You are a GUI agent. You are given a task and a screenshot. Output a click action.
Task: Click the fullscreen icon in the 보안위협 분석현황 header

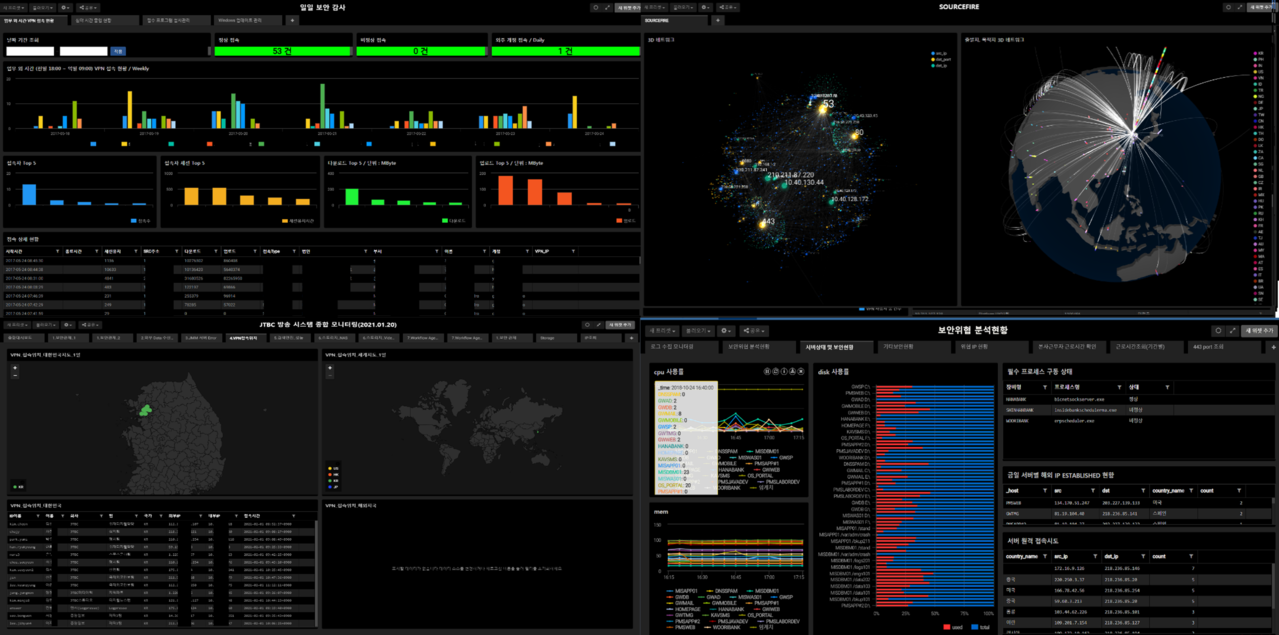(1232, 330)
